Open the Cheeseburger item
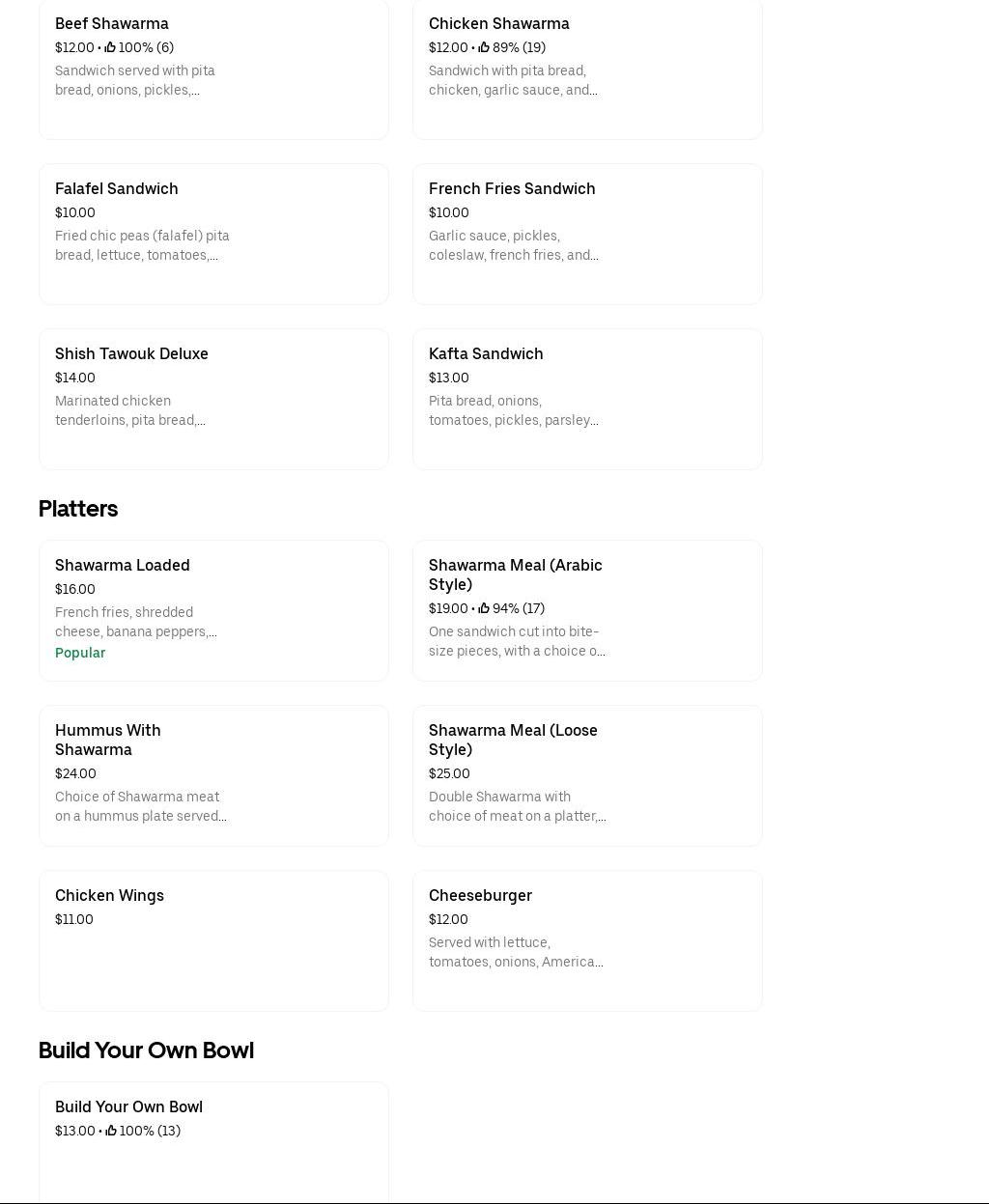989x1204 pixels. tap(587, 940)
